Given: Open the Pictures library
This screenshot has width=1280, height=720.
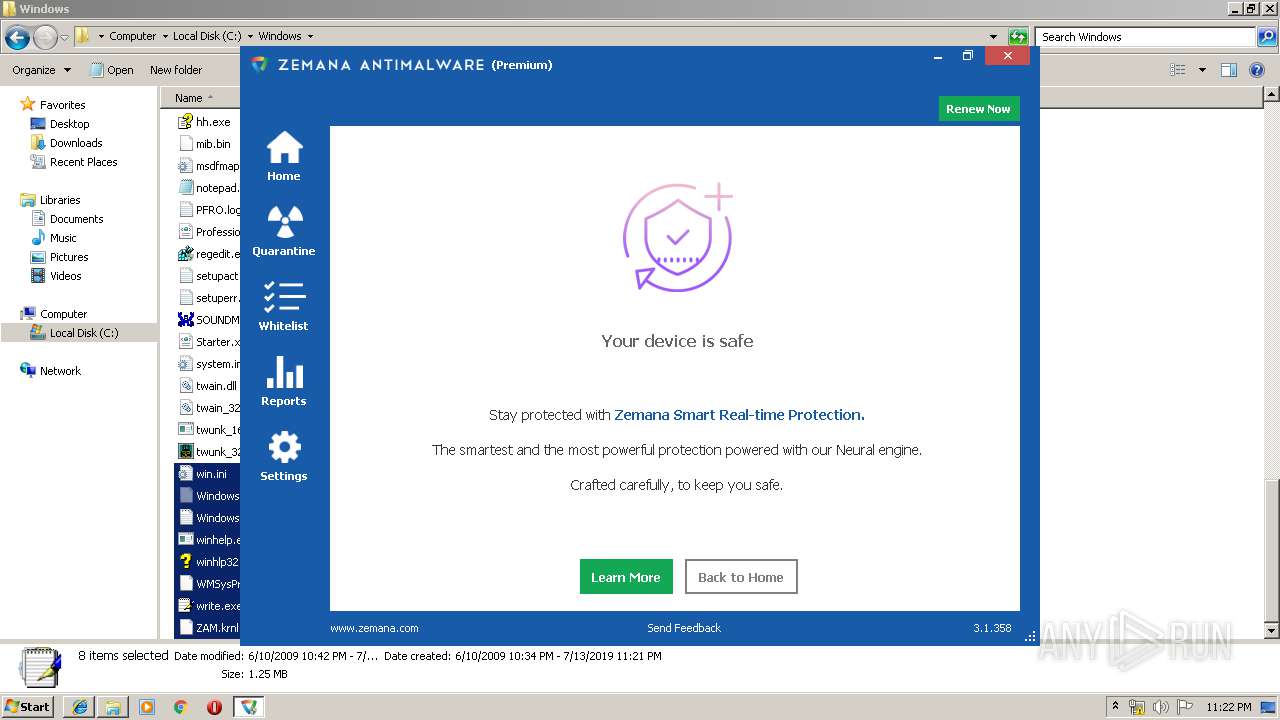Looking at the screenshot, I should pyautogui.click(x=69, y=257).
